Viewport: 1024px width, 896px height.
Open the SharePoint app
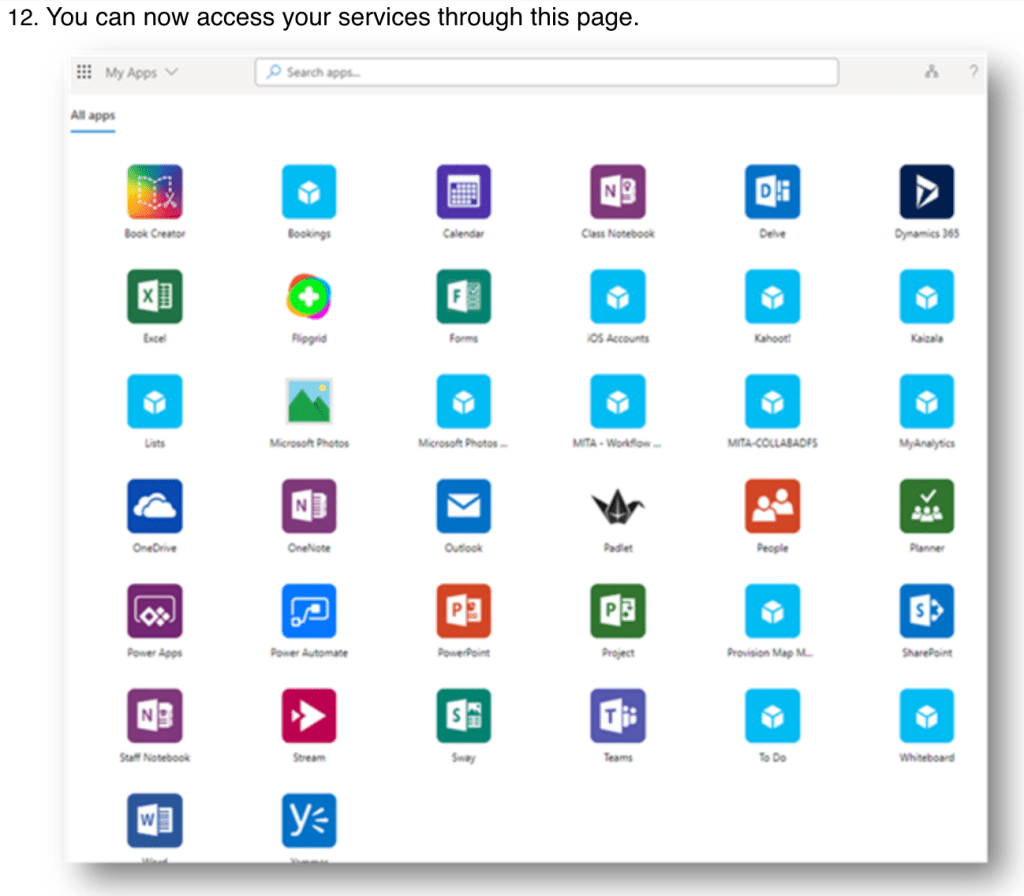coord(926,611)
